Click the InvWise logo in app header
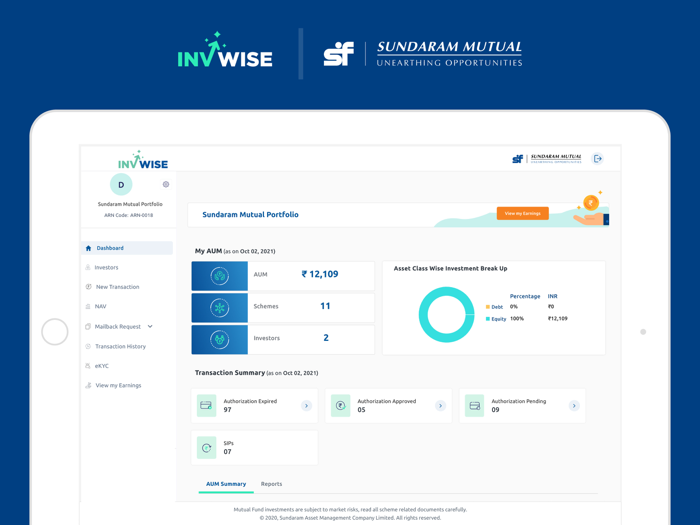This screenshot has height=525, width=700. (x=143, y=160)
